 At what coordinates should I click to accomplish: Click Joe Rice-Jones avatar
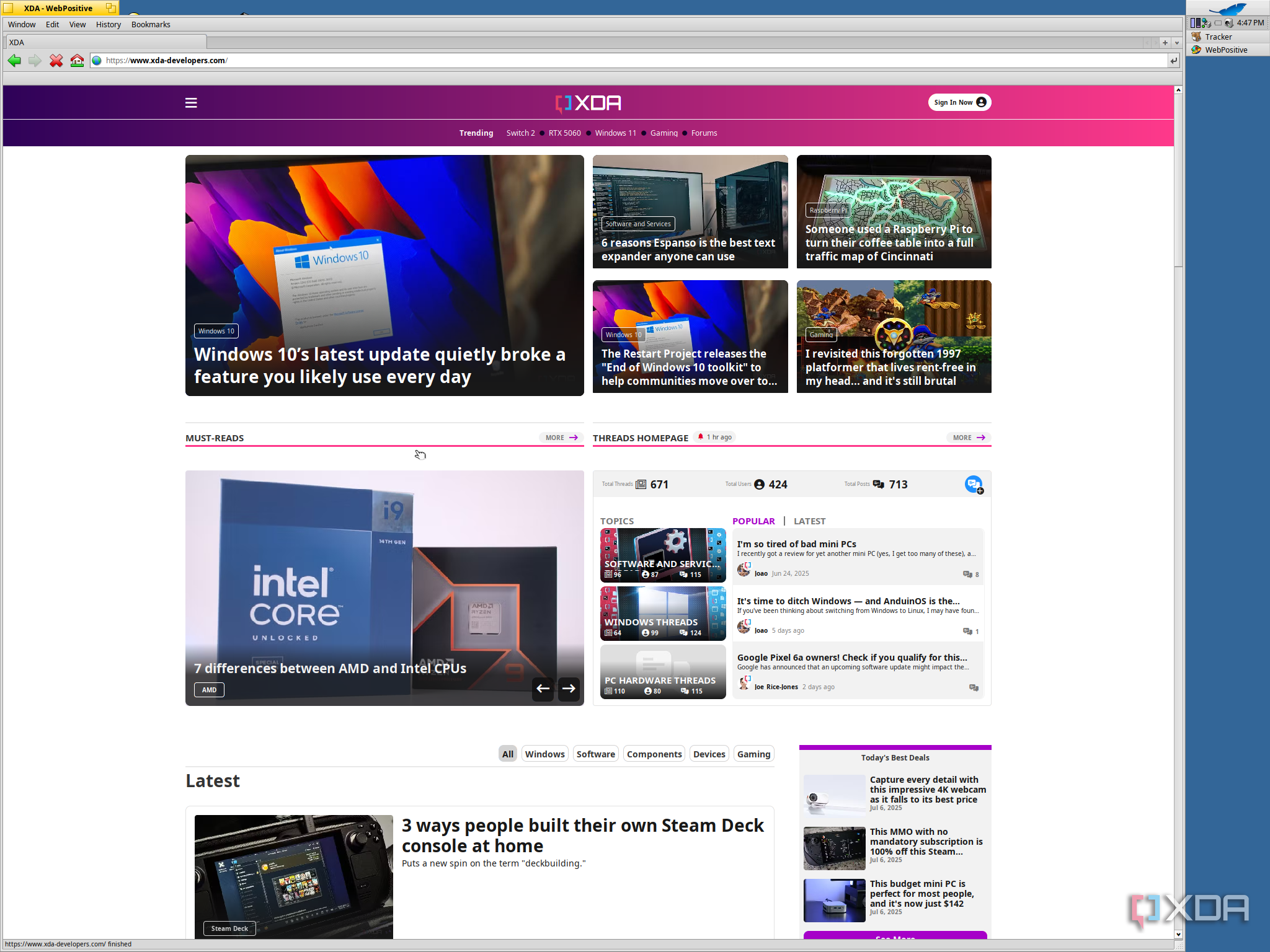click(744, 682)
